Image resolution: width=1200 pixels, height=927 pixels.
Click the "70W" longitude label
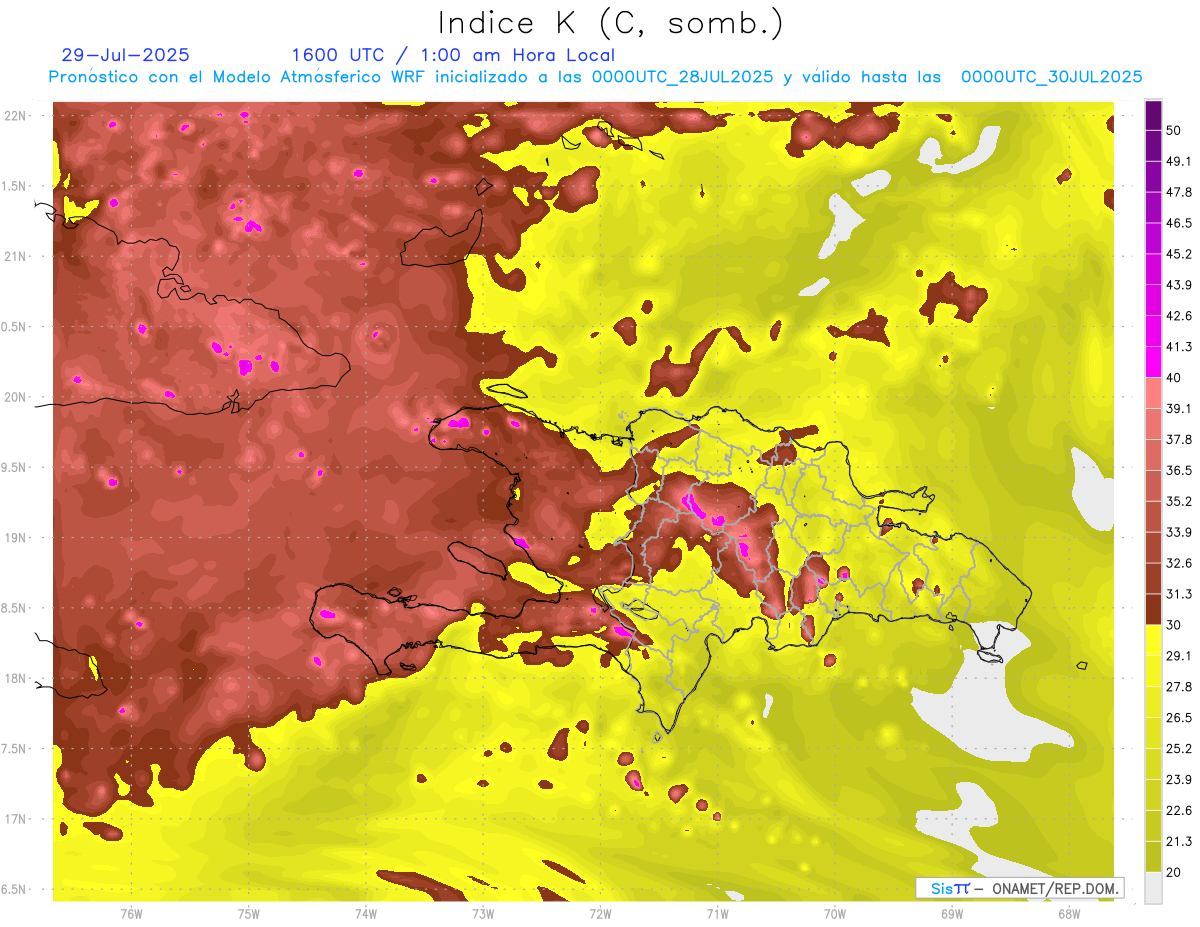pos(835,914)
